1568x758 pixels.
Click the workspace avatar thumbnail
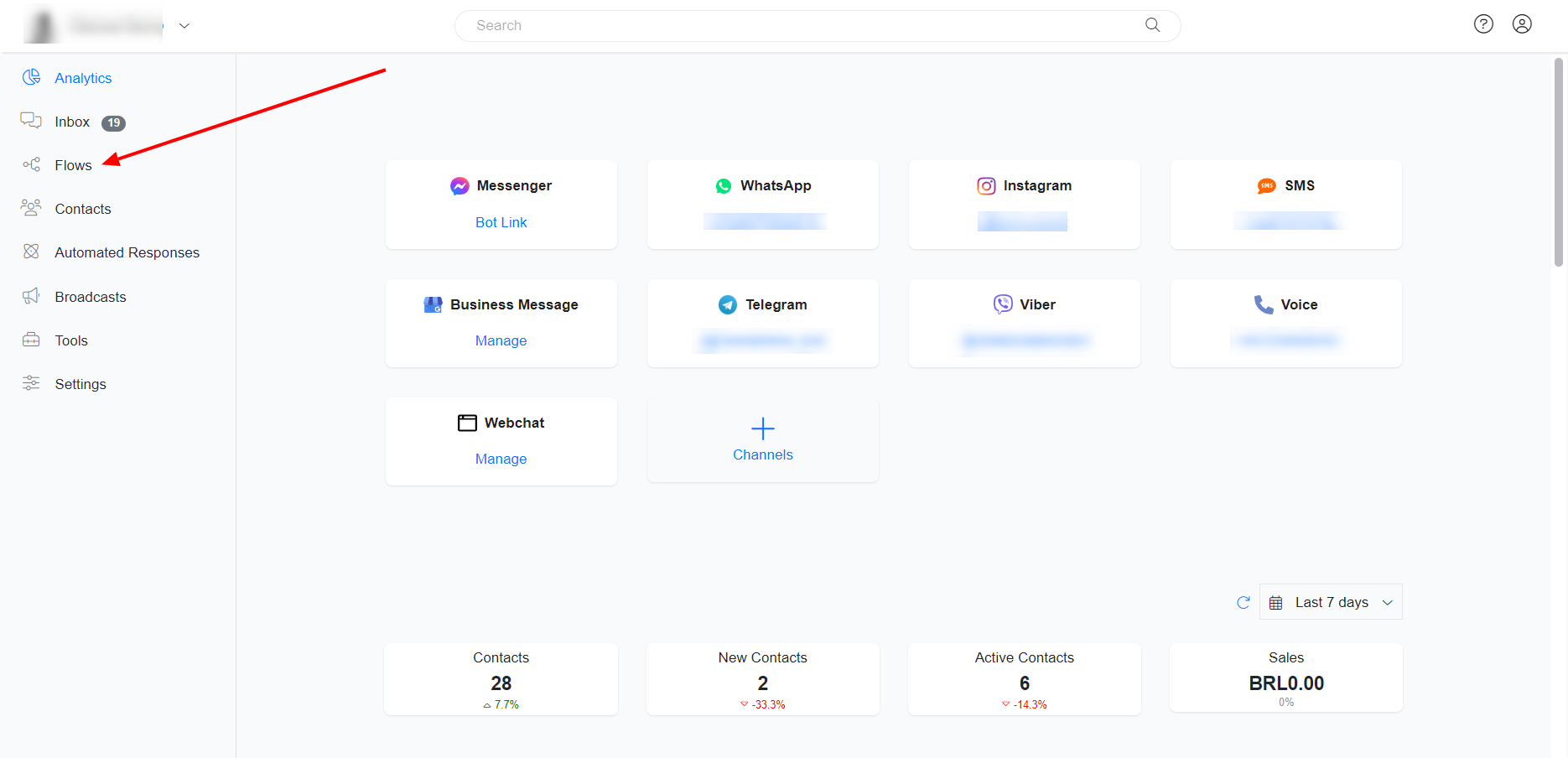click(40, 25)
